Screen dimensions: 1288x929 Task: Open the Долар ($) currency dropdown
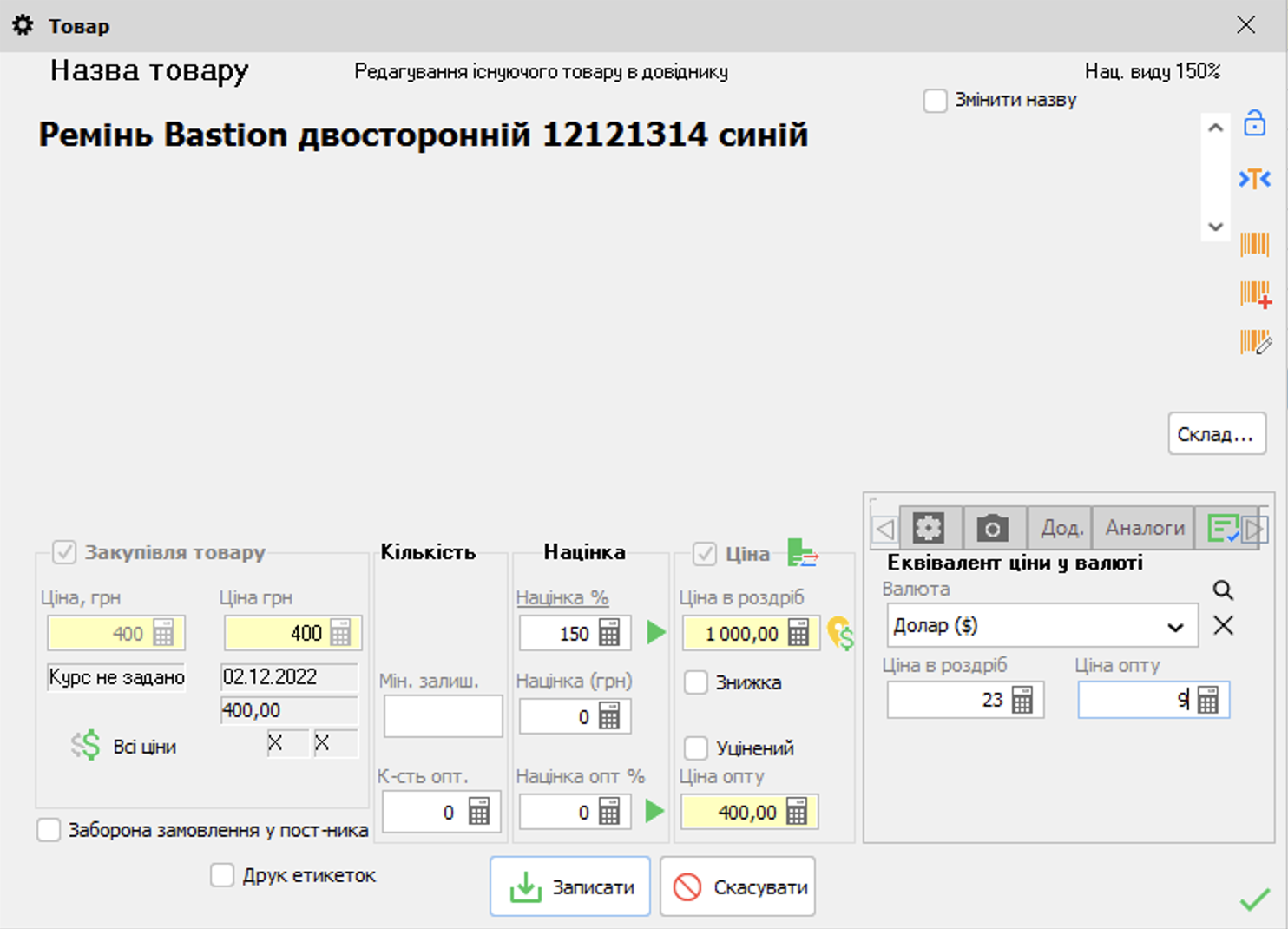click(x=1176, y=625)
